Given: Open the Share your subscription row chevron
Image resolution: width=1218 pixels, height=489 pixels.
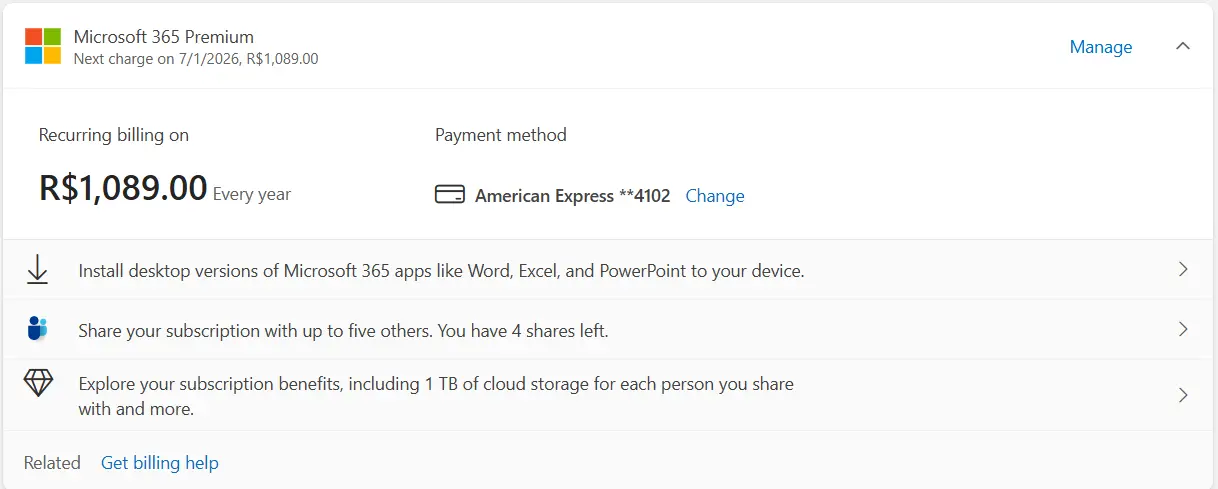Looking at the screenshot, I should pos(1183,329).
